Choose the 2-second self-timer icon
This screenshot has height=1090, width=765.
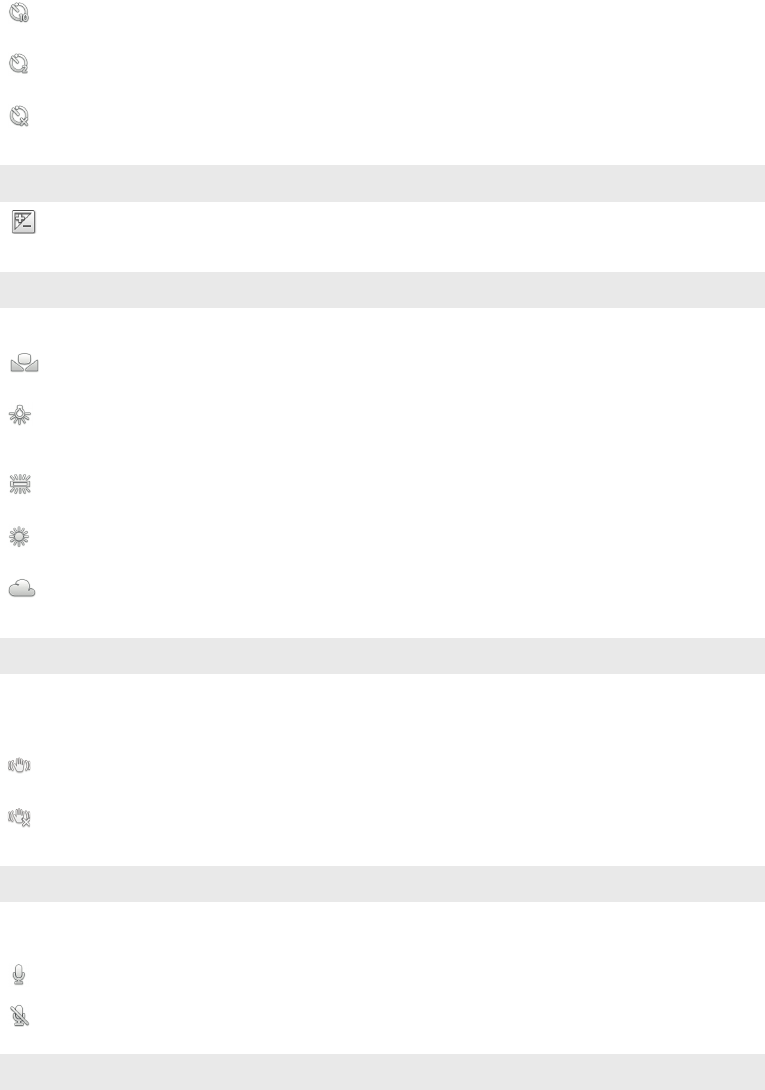(19, 64)
